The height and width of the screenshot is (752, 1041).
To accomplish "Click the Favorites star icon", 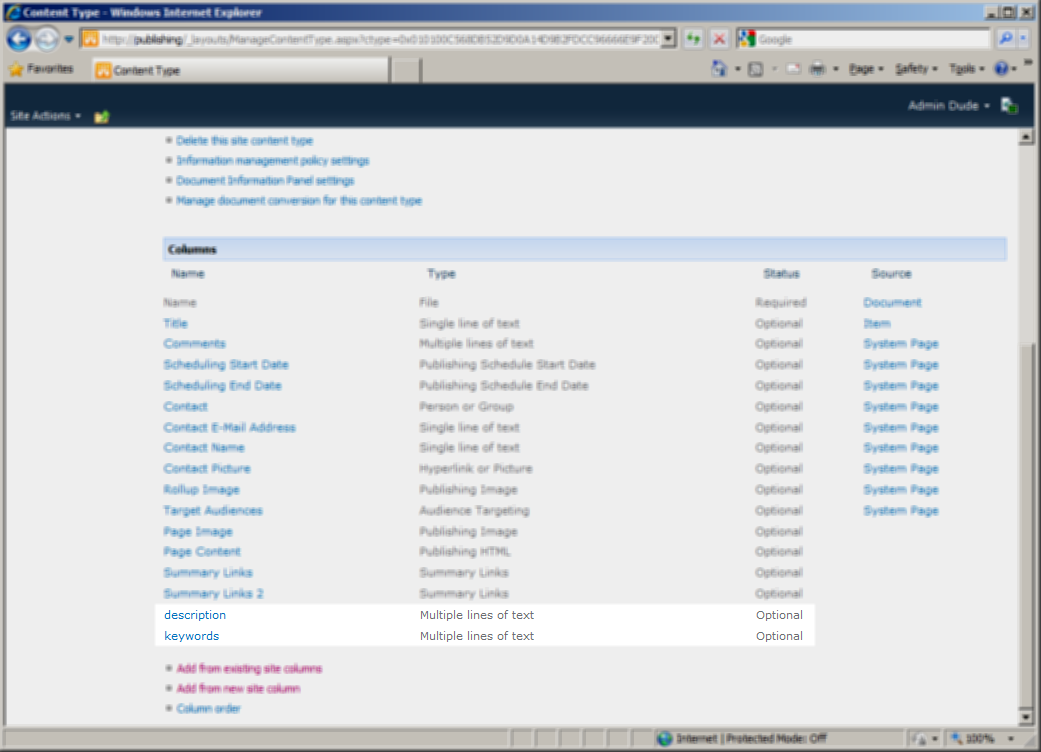I will (x=16, y=69).
